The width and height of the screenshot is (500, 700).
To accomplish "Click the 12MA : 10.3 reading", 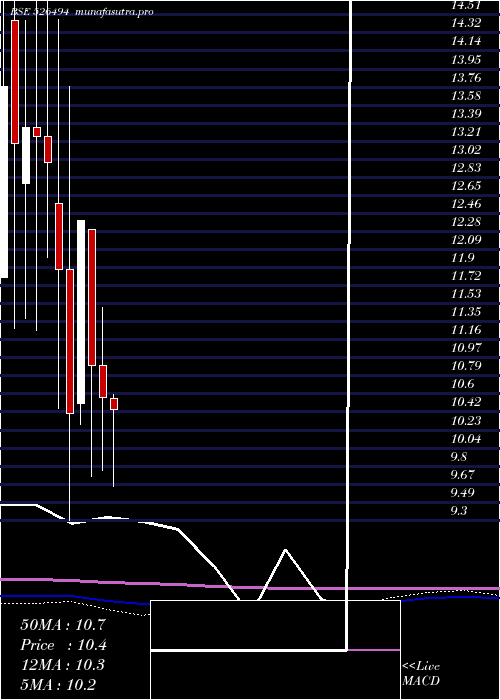I will click(x=62, y=665).
